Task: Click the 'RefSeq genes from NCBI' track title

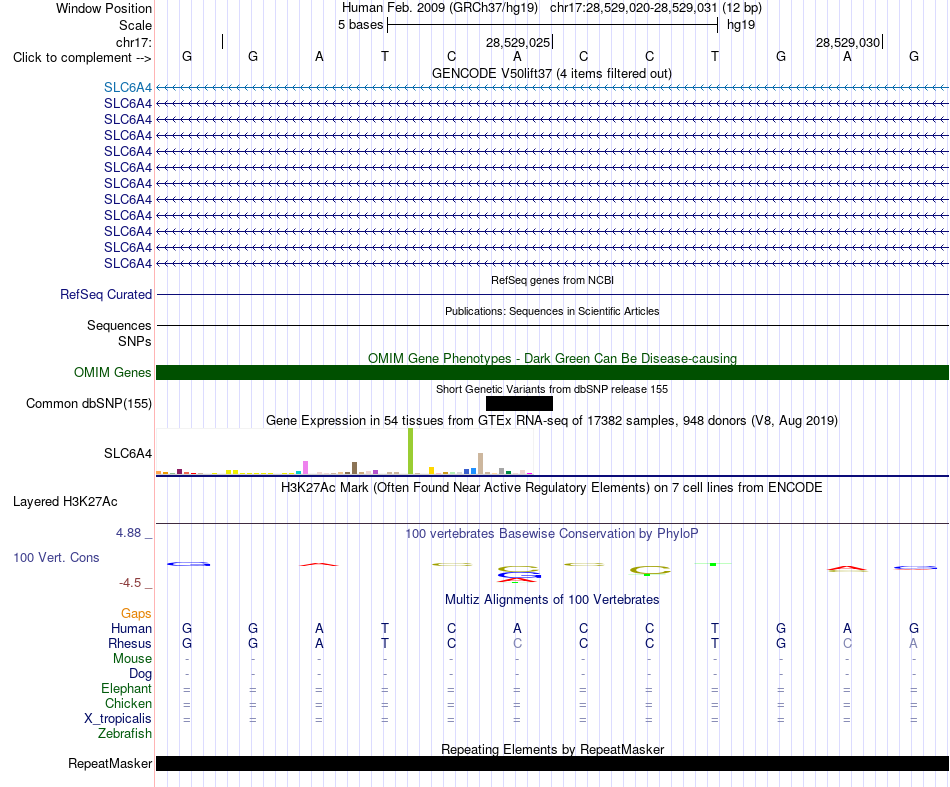Action: 552,281
